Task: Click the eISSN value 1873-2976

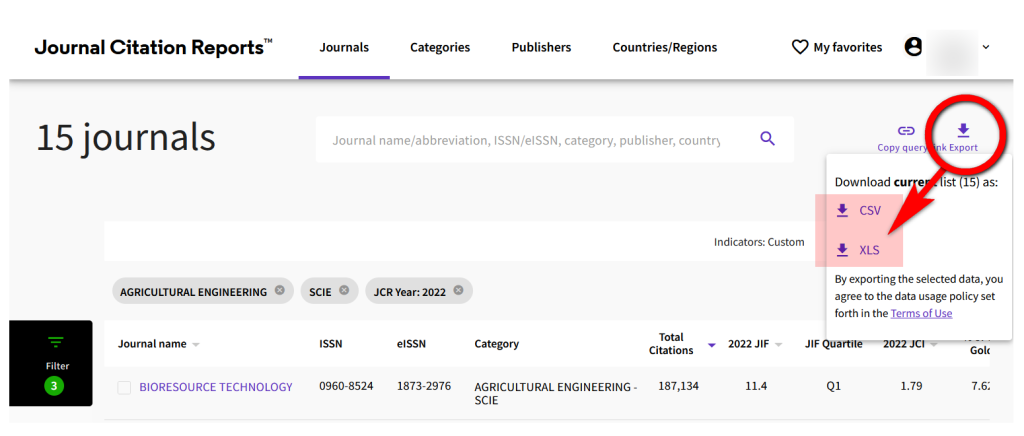Action: (x=424, y=386)
